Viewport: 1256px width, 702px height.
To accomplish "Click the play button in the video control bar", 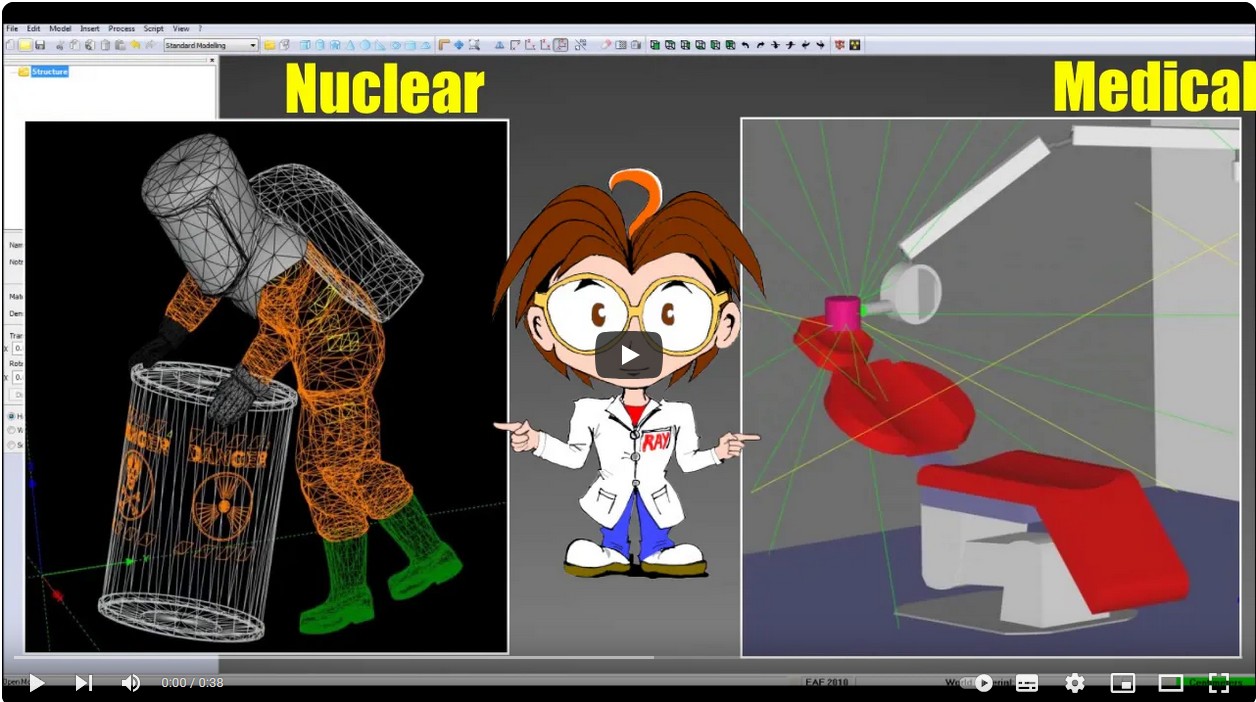I will pyautogui.click(x=37, y=683).
